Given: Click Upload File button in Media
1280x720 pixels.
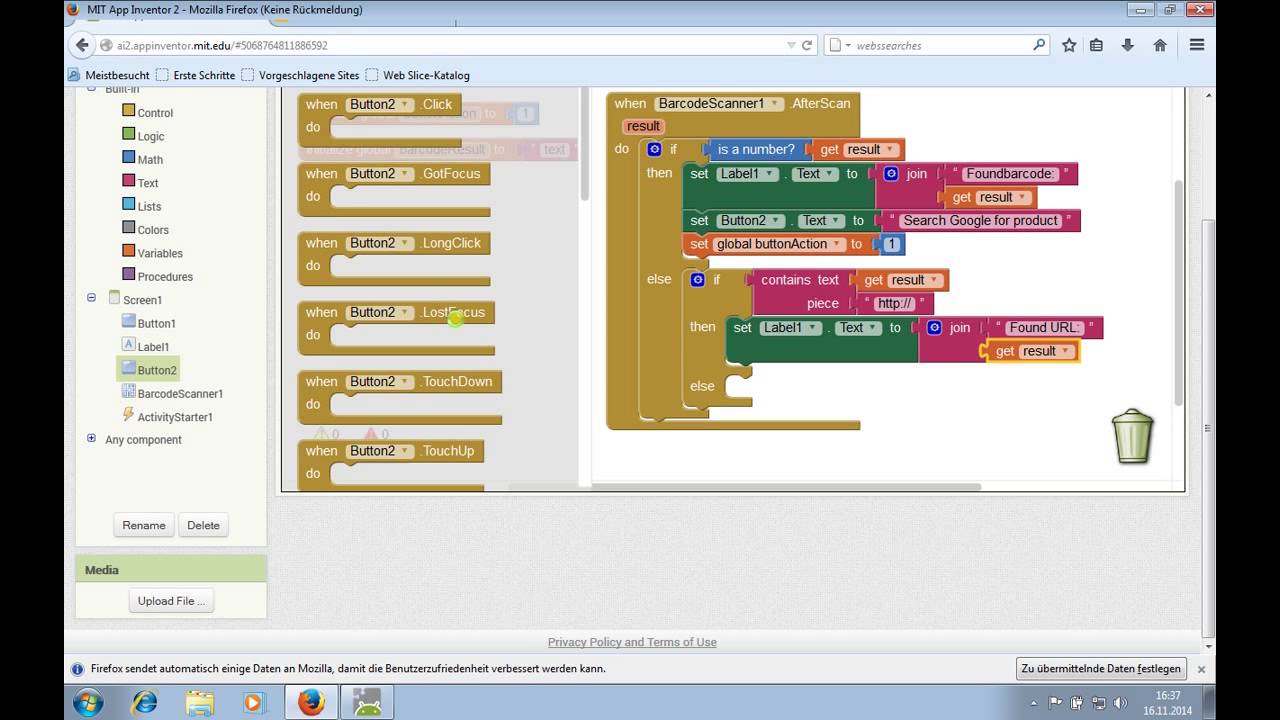Looking at the screenshot, I should (x=171, y=601).
